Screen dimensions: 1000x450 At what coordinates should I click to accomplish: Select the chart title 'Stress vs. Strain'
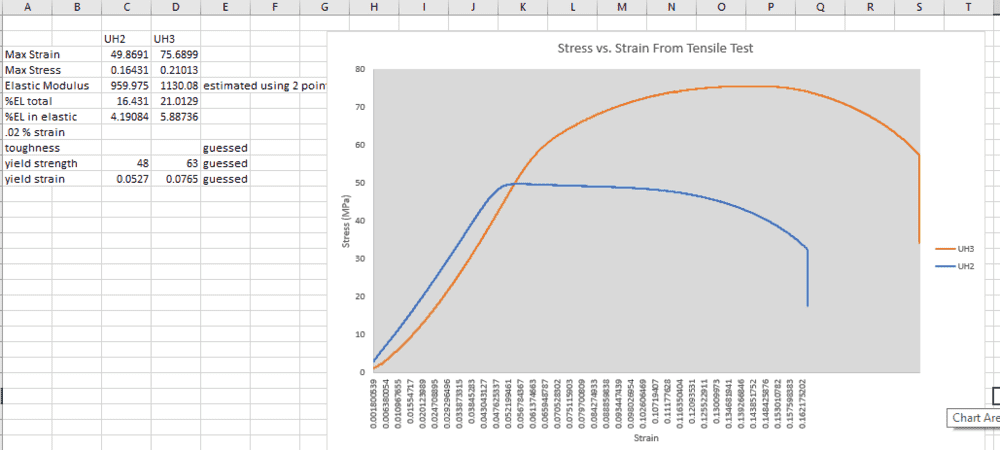click(x=655, y=48)
